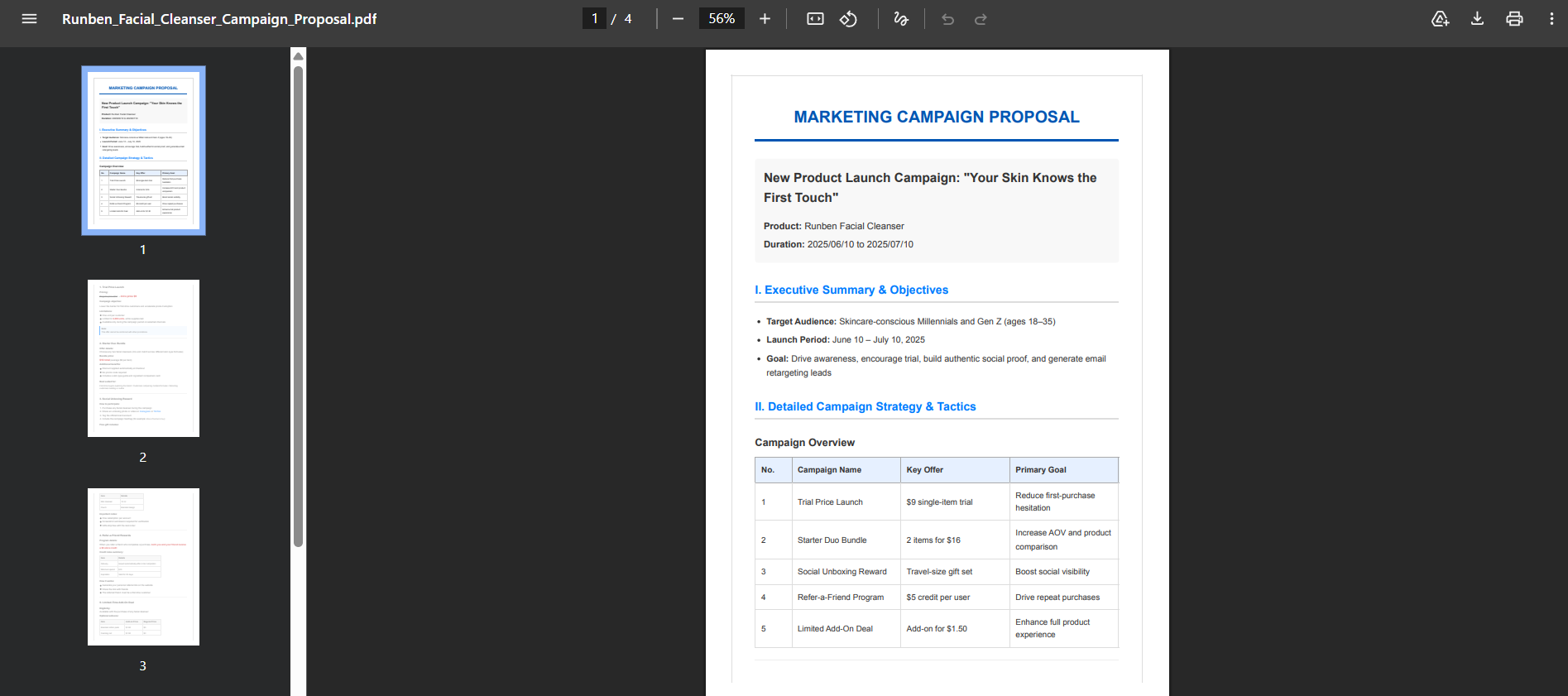Viewport: 1568px width, 696px height.
Task: Open the more actions three-dot menu
Action: click(1551, 19)
